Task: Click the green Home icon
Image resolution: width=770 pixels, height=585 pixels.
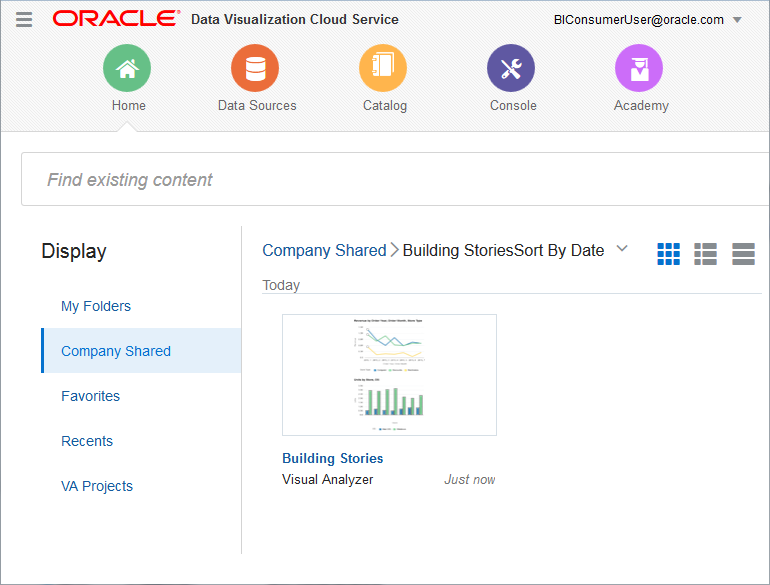Action: 127,68
